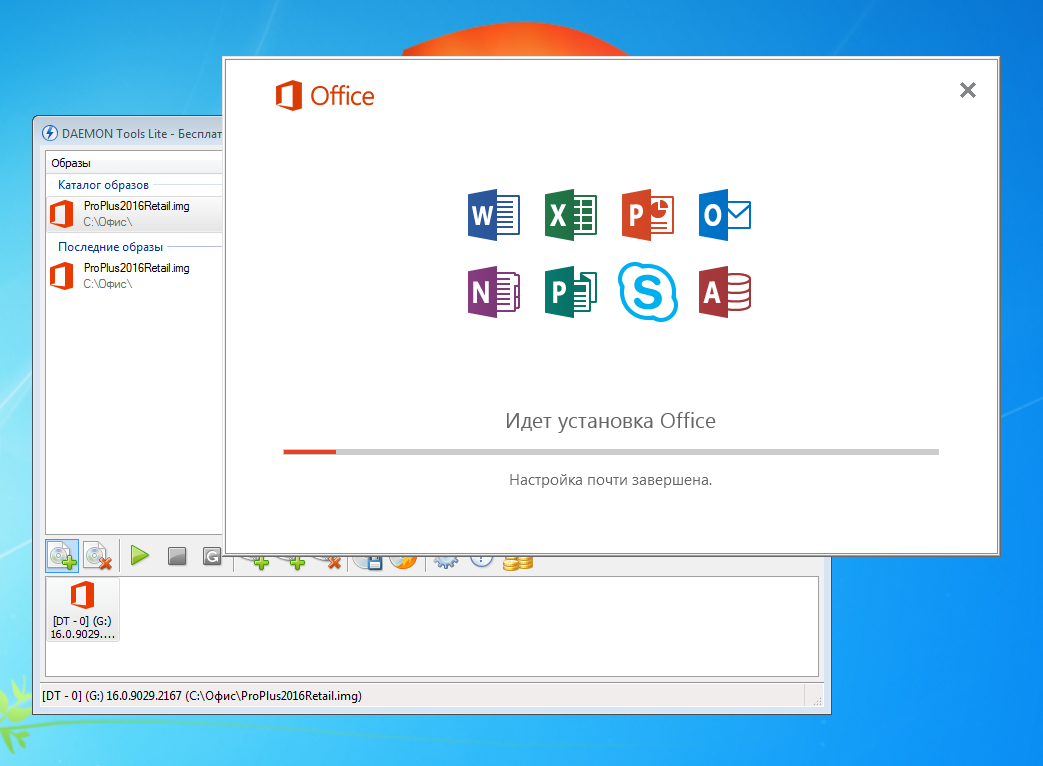Screen dimensions: 1043x766
Task: Click the blue Outlook icon
Action: (x=725, y=215)
